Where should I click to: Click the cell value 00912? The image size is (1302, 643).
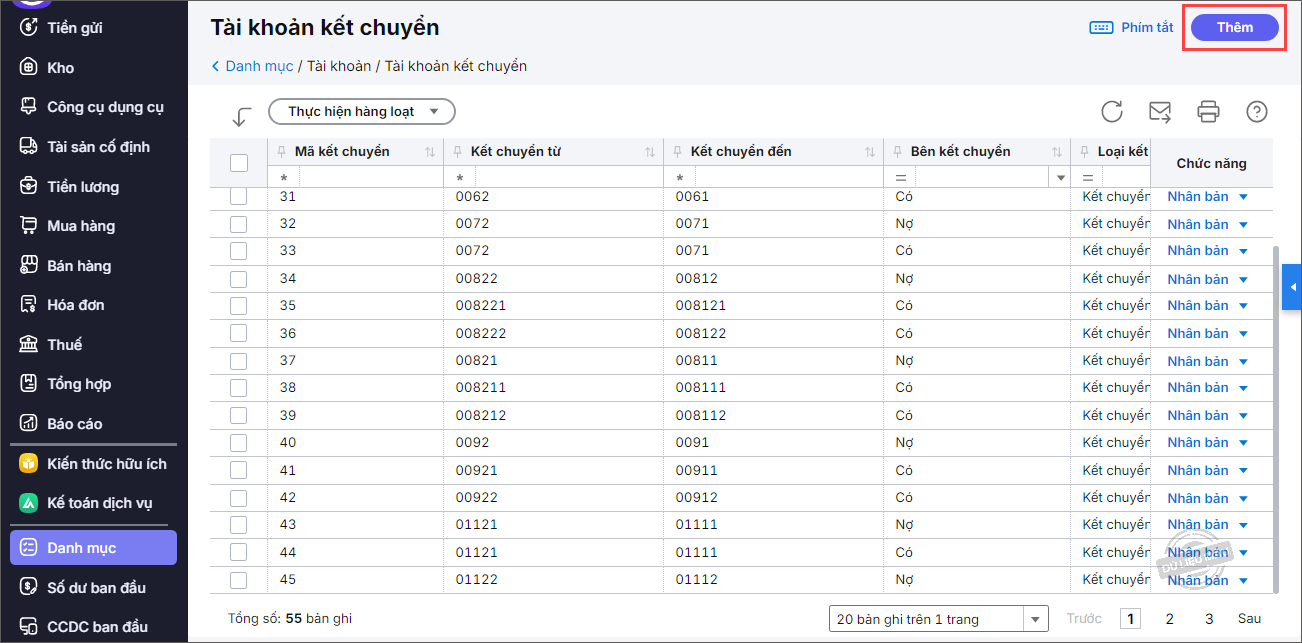pyautogui.click(x=696, y=498)
